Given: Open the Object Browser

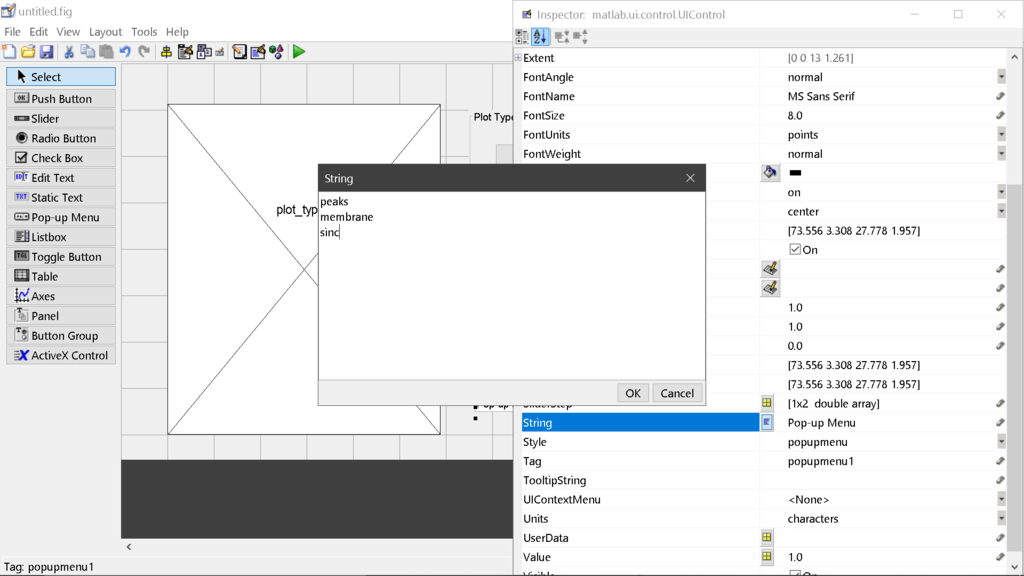Looking at the screenshot, I should point(278,51).
